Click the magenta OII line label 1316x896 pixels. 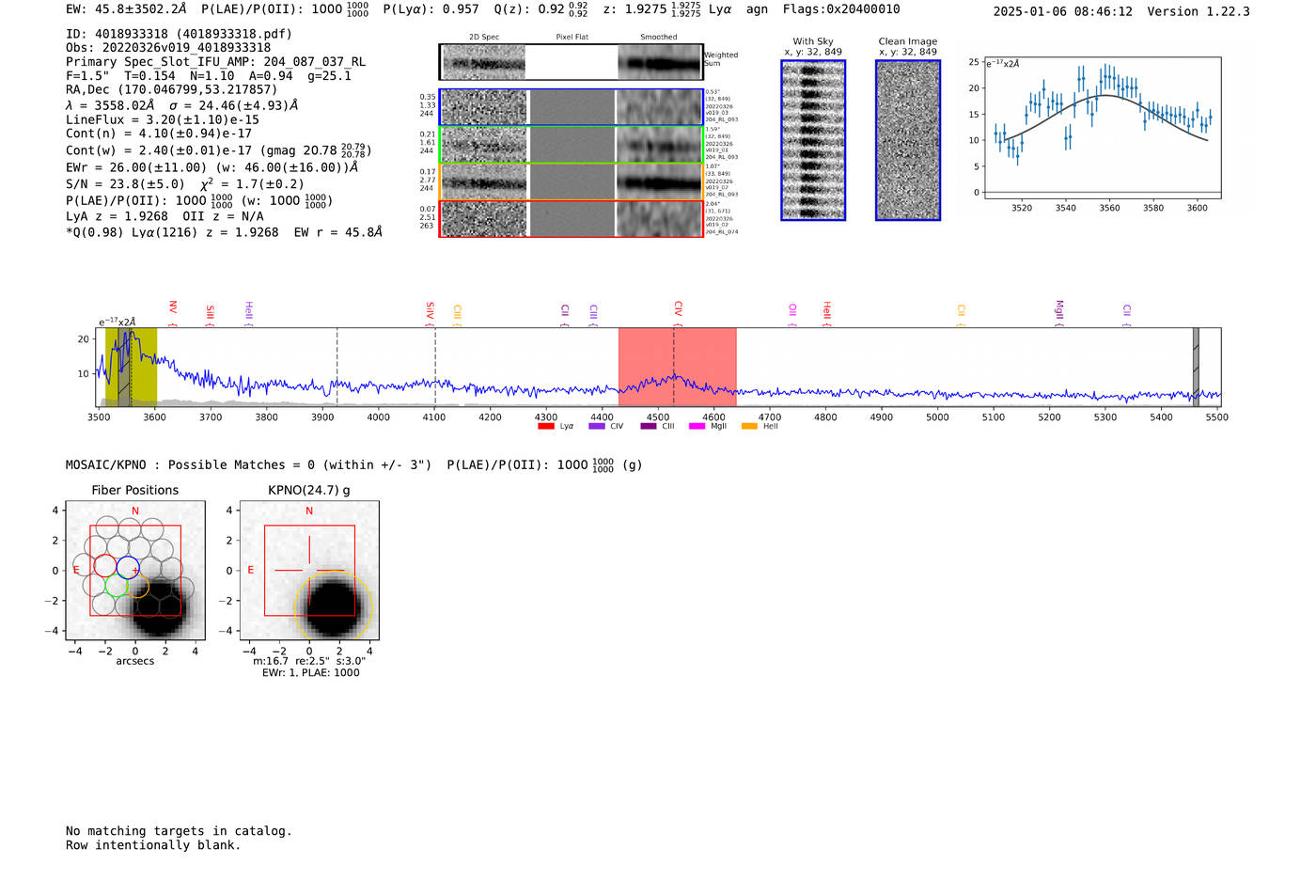[x=792, y=312]
